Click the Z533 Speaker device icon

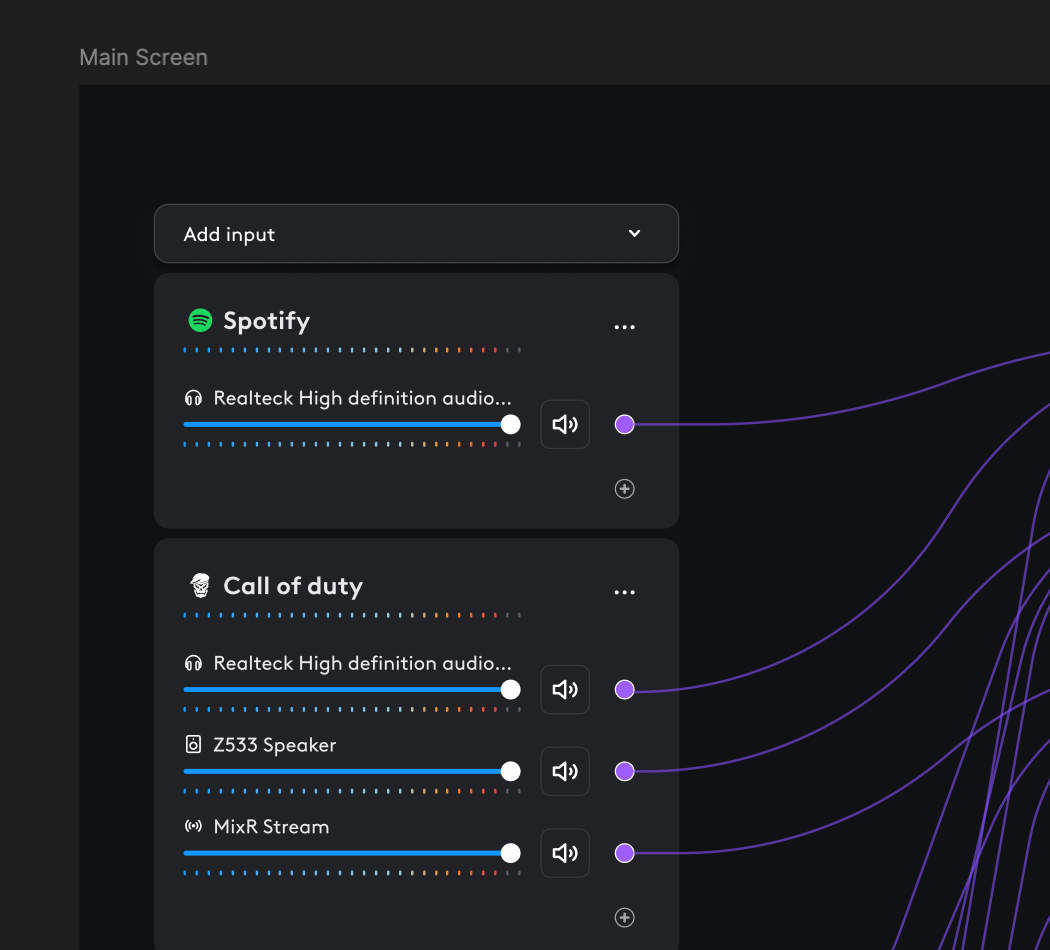point(193,745)
